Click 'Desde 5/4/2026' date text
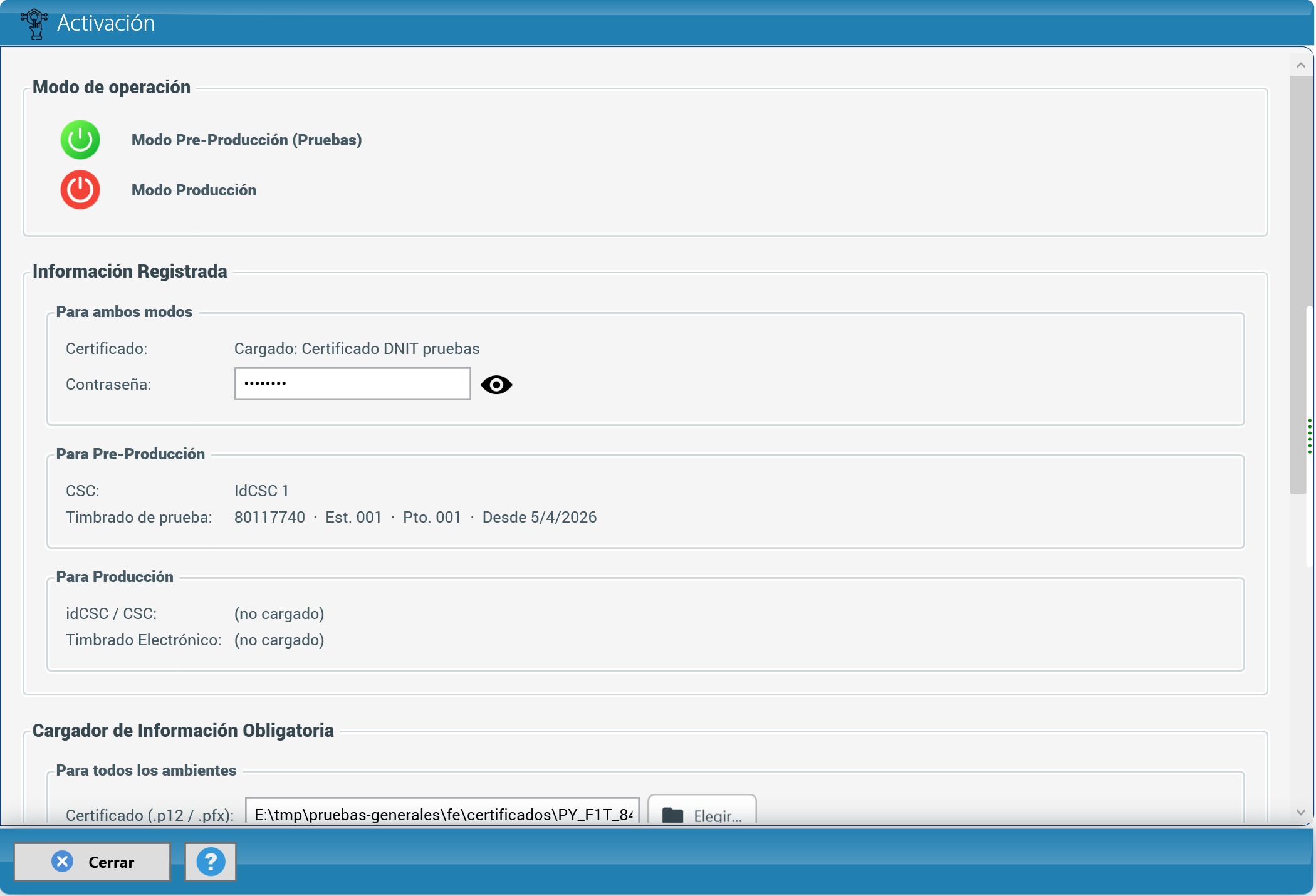 [539, 517]
